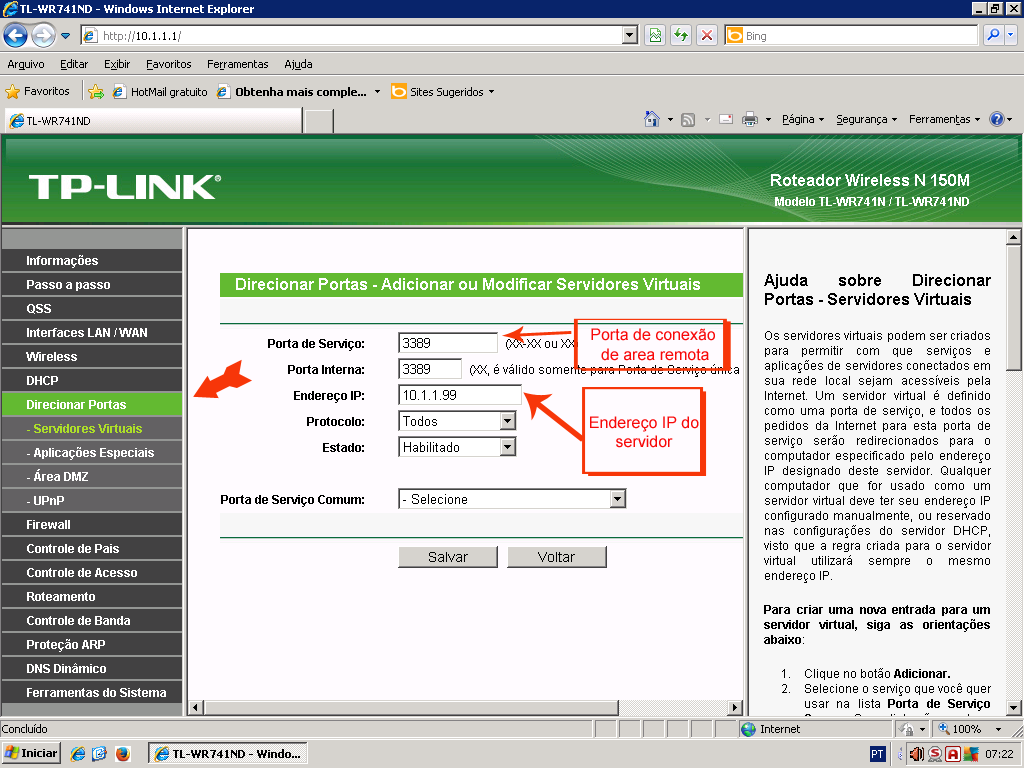The height and width of the screenshot is (768, 1024).
Task: Open DNS Dinâmico sidebar item
Action: [x=92, y=669]
